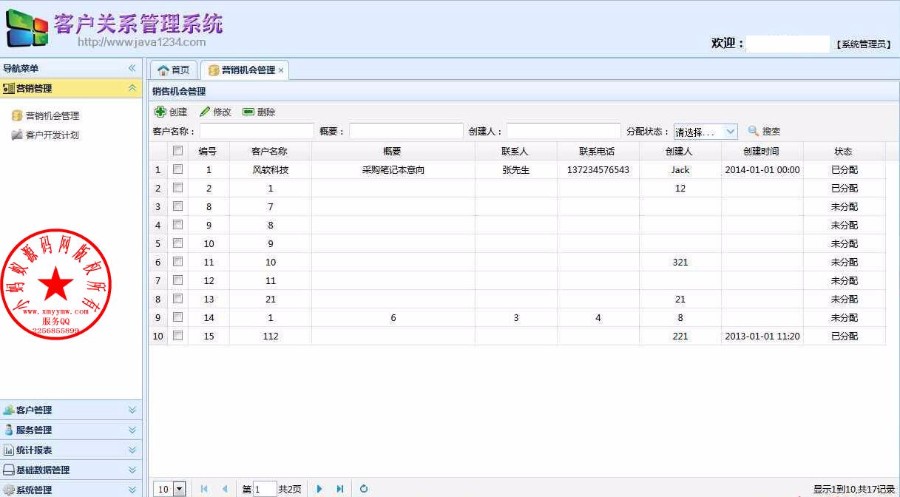Click the 状态 column header

[x=844, y=151]
